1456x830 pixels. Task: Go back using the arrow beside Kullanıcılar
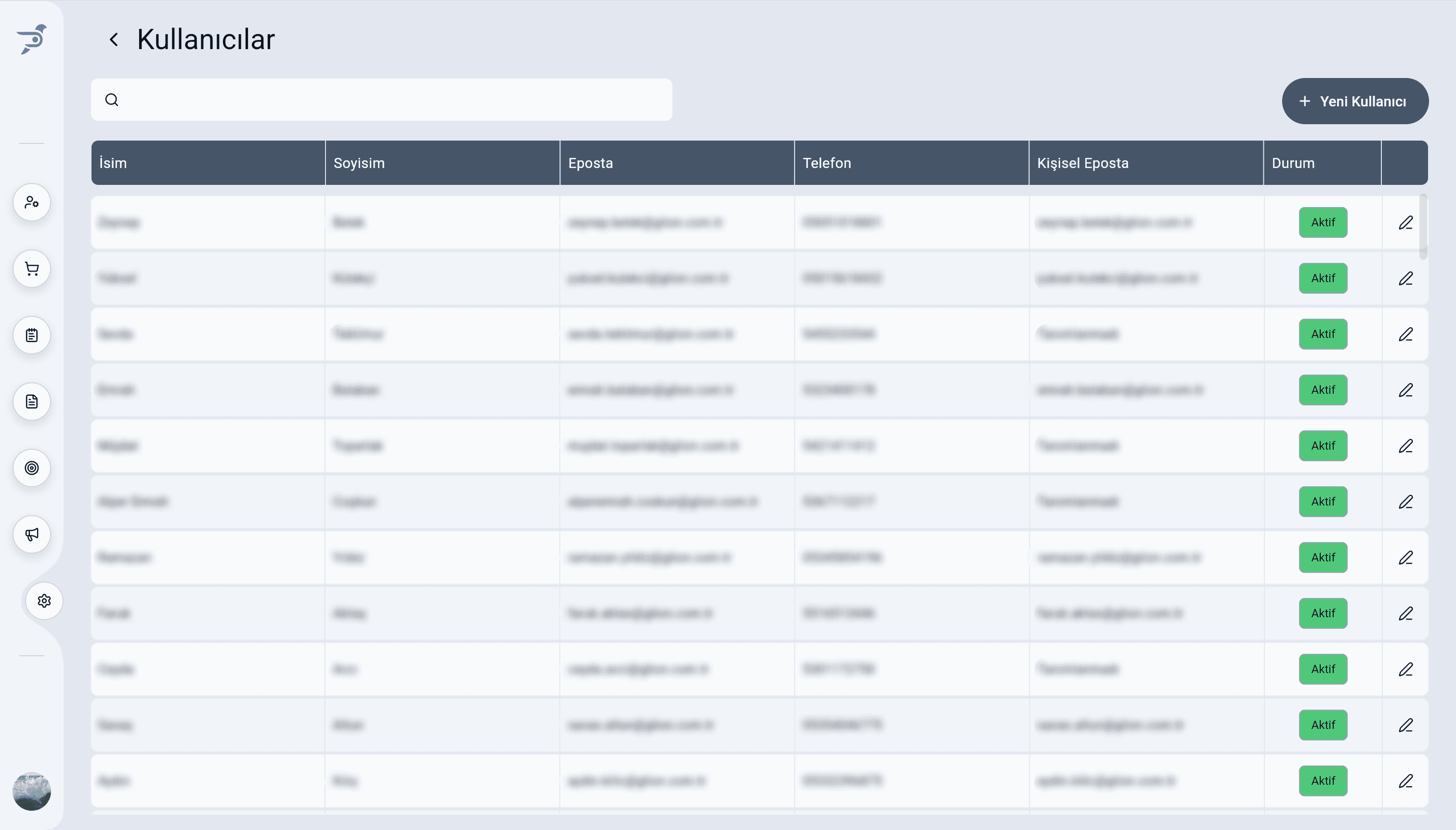point(114,39)
